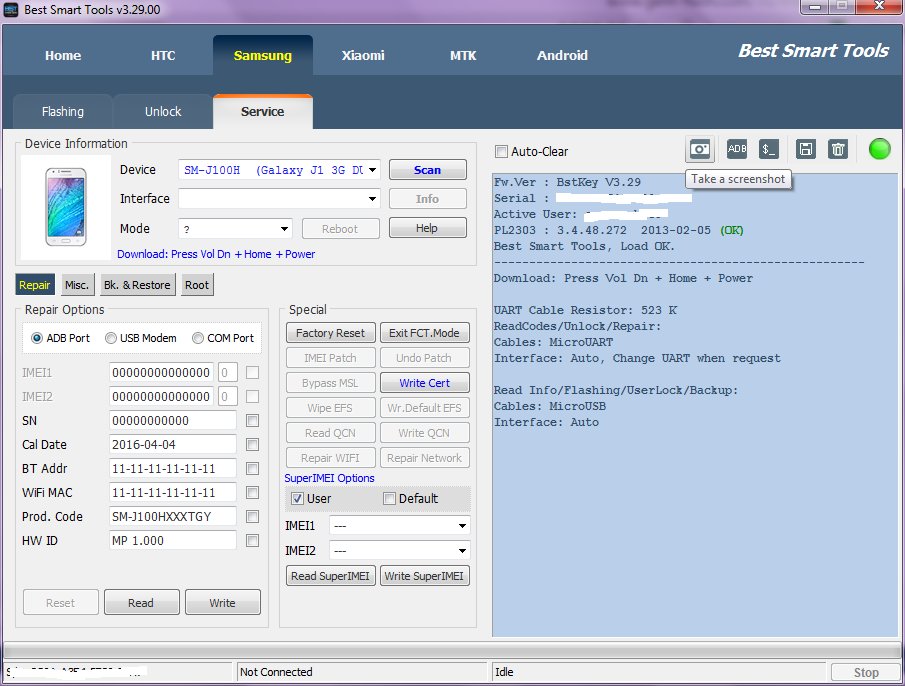The width and height of the screenshot is (905, 686).
Task: Tick the IMEI1 row checkbox
Action: 252,373
